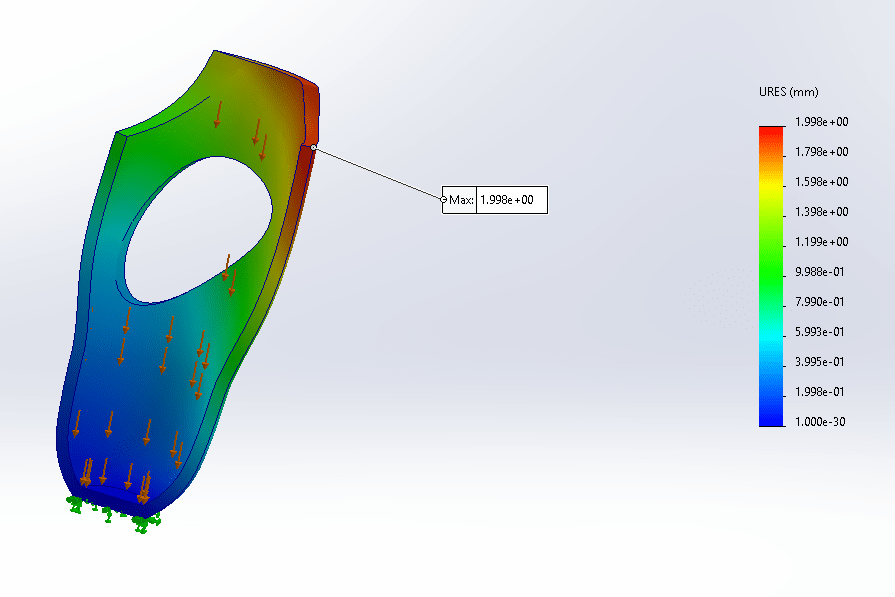Click legend value 7.990e-01

(x=820, y=302)
